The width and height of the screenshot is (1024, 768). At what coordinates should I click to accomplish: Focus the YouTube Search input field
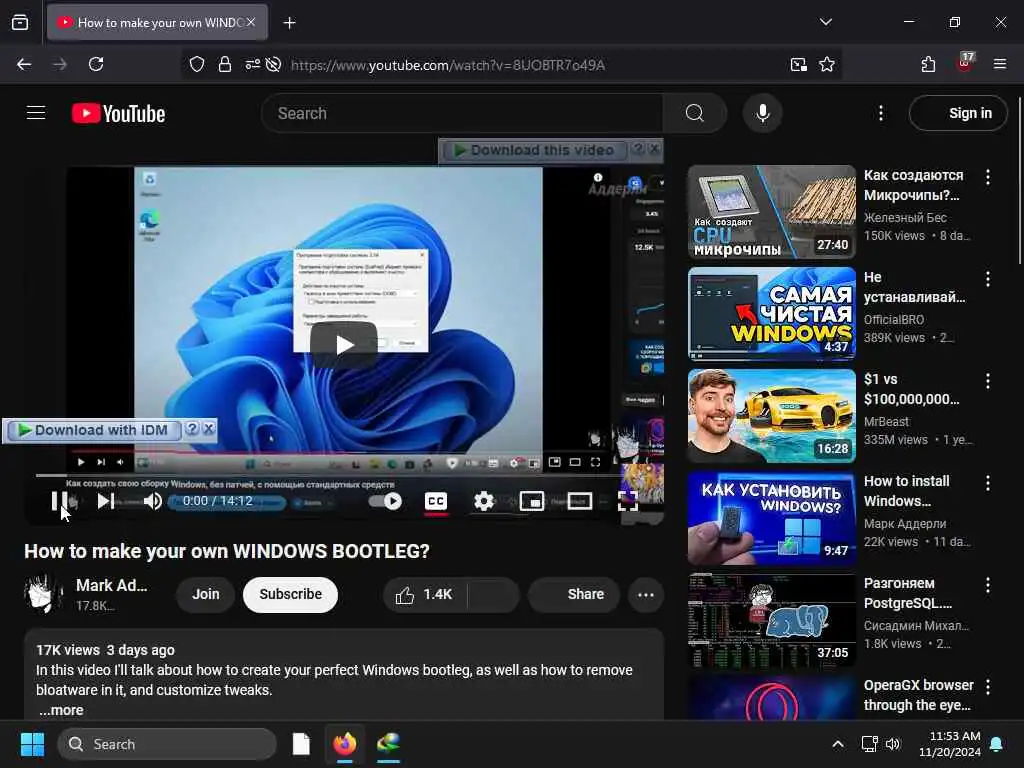point(463,113)
